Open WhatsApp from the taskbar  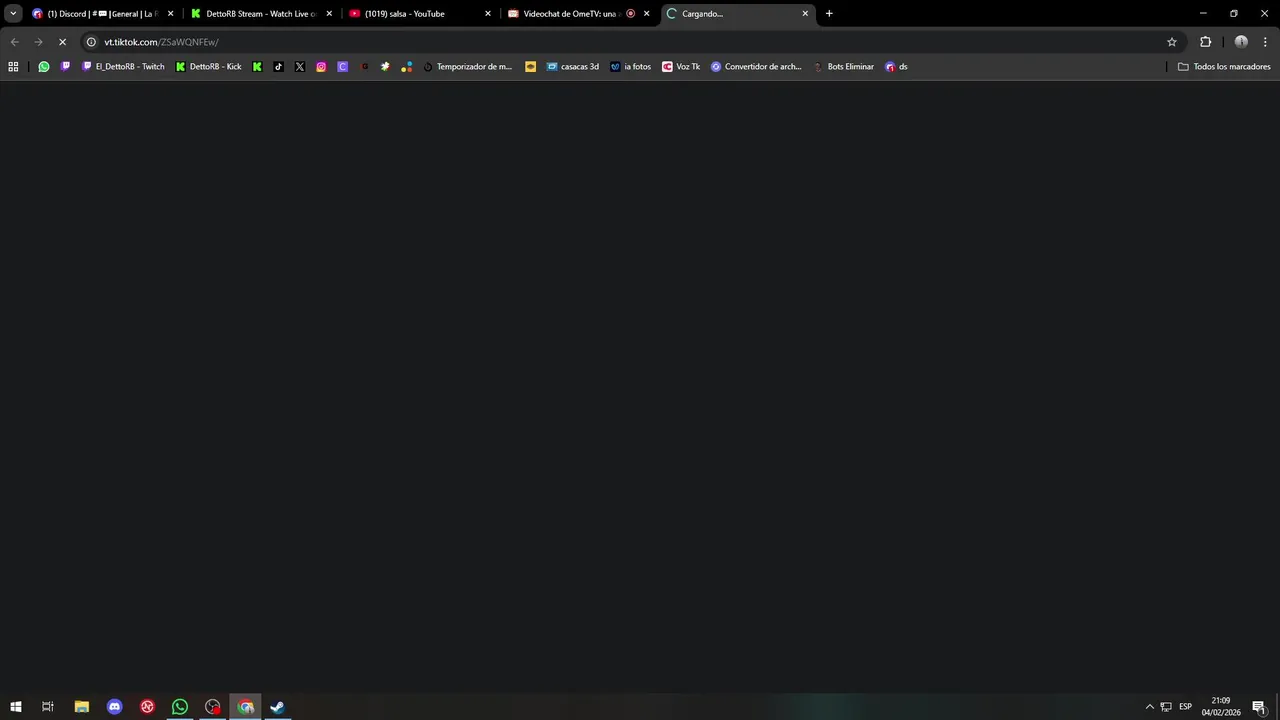pyautogui.click(x=180, y=707)
